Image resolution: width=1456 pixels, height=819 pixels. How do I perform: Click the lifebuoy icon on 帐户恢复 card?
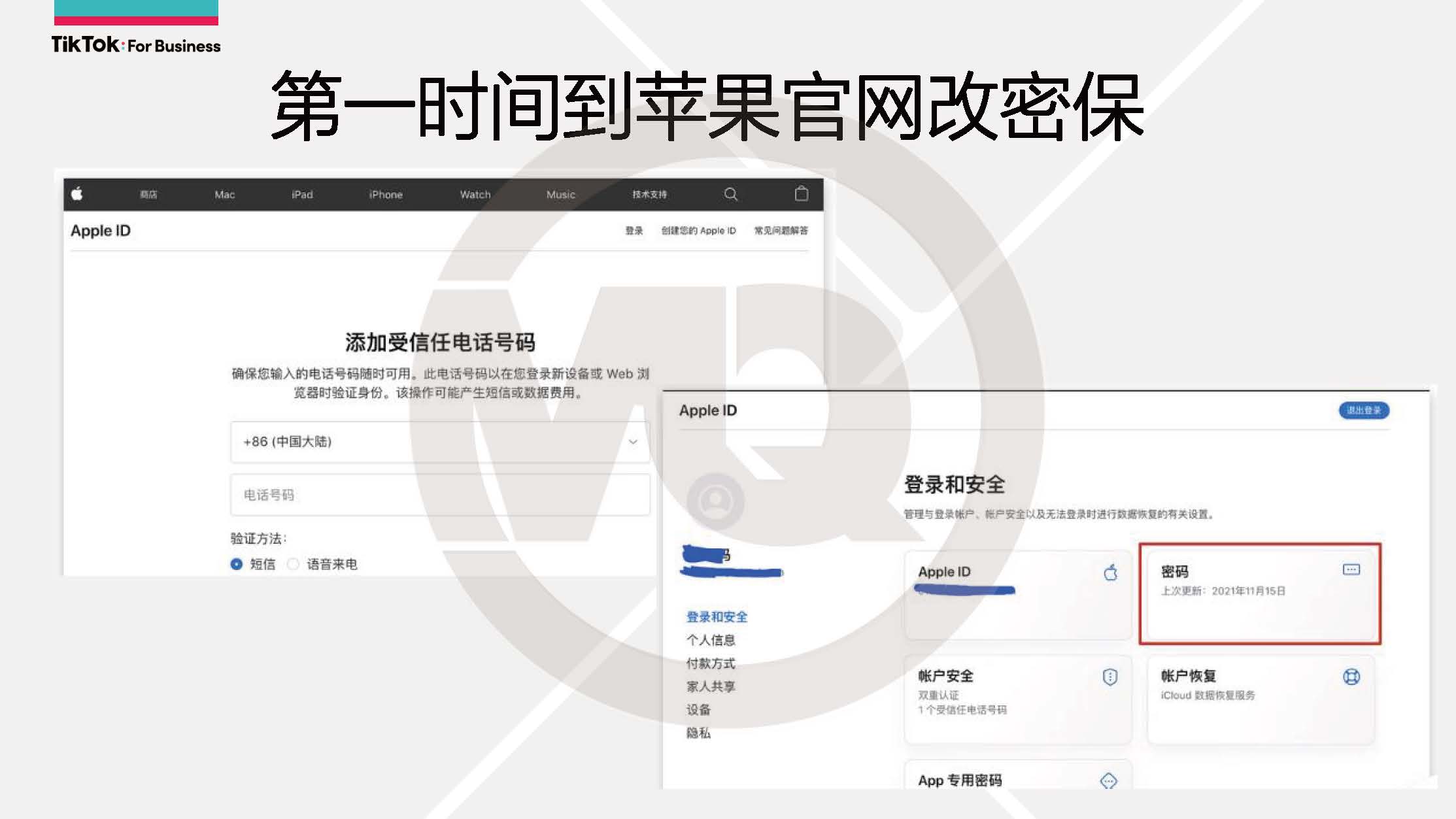point(1351,677)
